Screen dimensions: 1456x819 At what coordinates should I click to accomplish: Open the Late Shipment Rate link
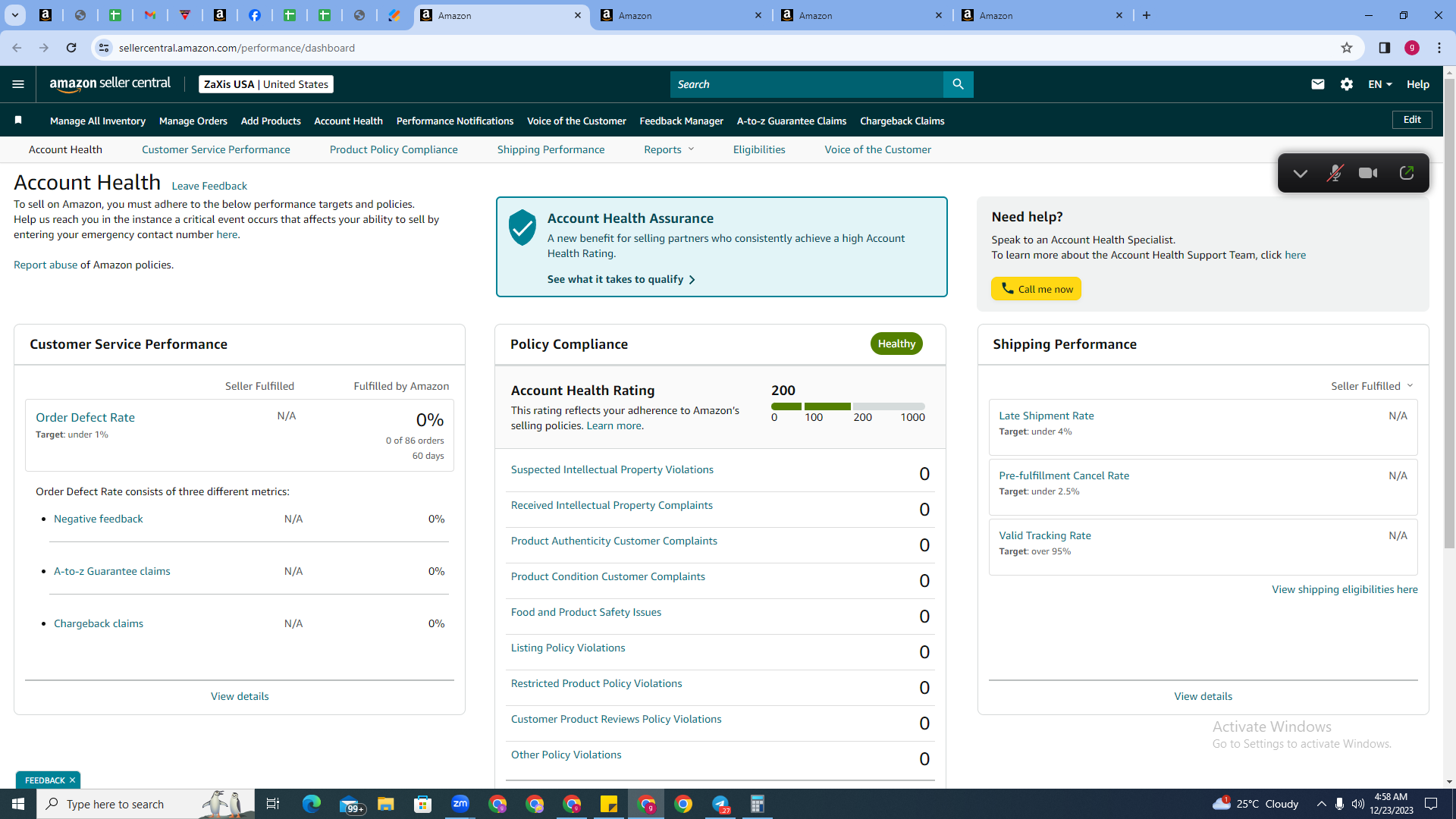1046,416
